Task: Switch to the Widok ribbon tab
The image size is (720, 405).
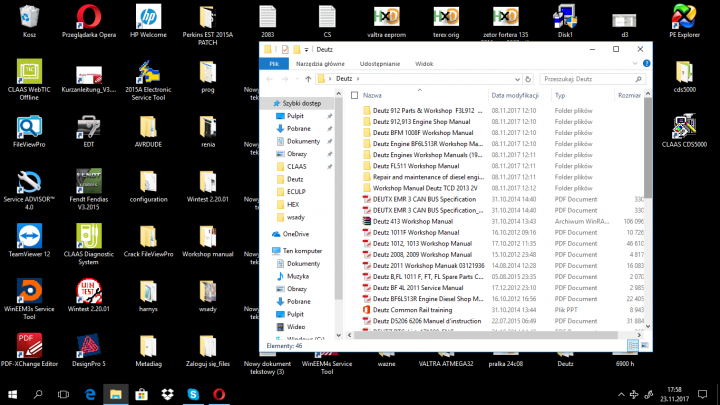Action: (424, 63)
